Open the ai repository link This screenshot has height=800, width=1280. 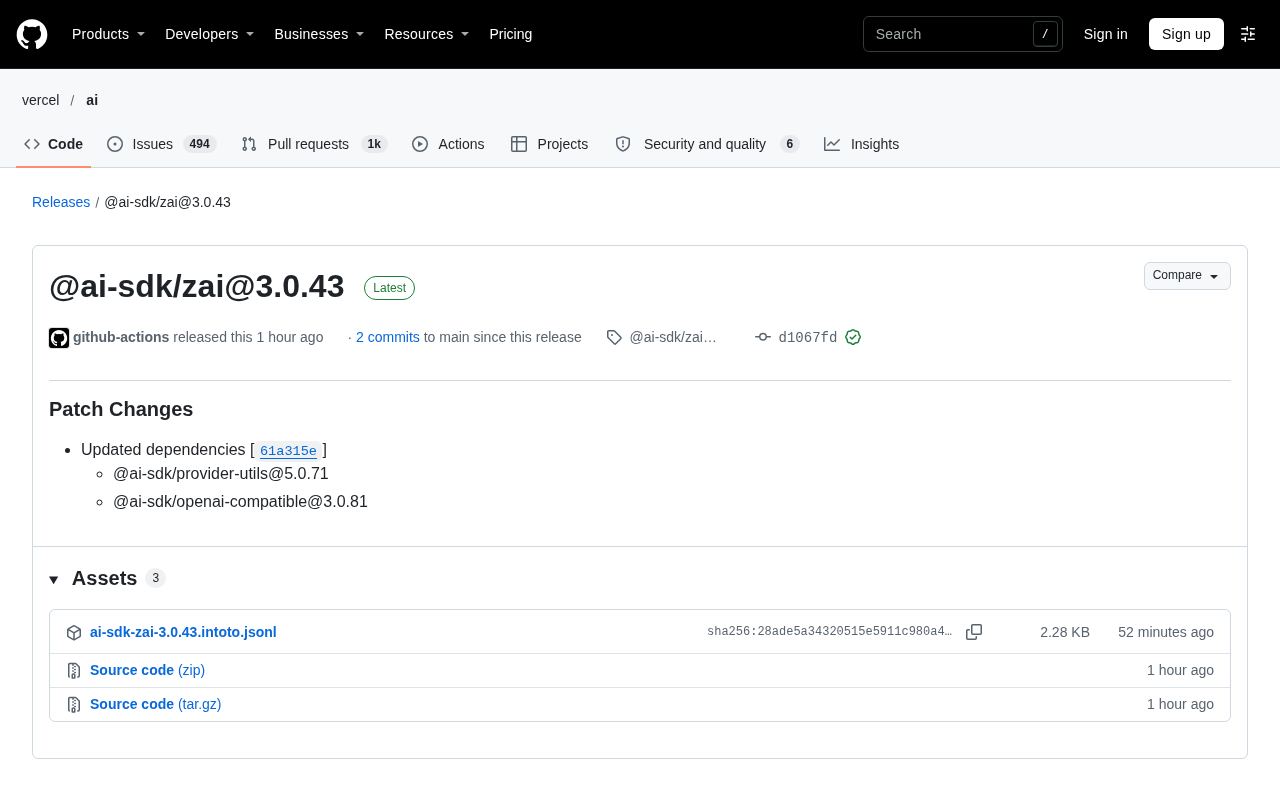(92, 100)
